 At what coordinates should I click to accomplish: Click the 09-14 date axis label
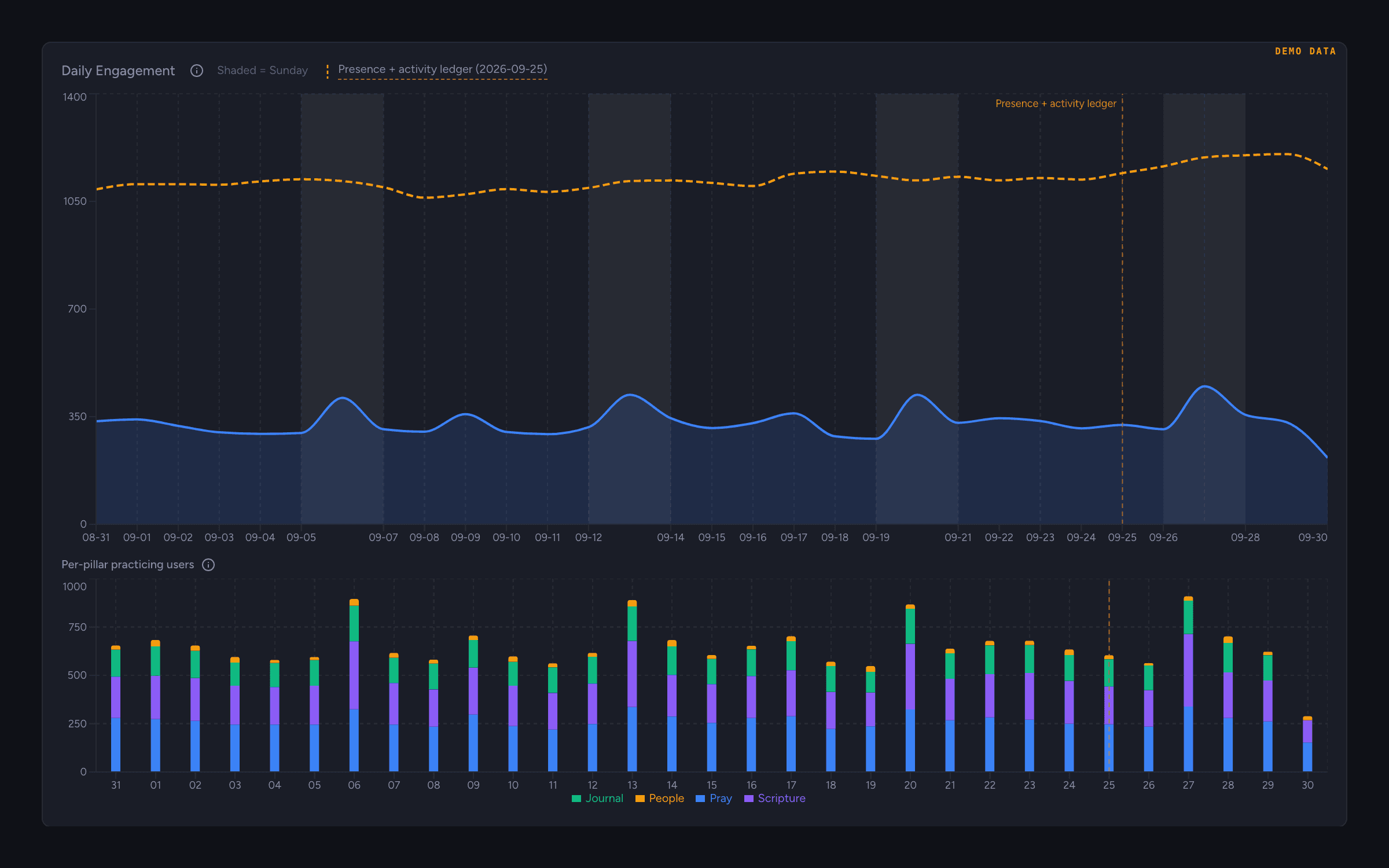tap(671, 538)
